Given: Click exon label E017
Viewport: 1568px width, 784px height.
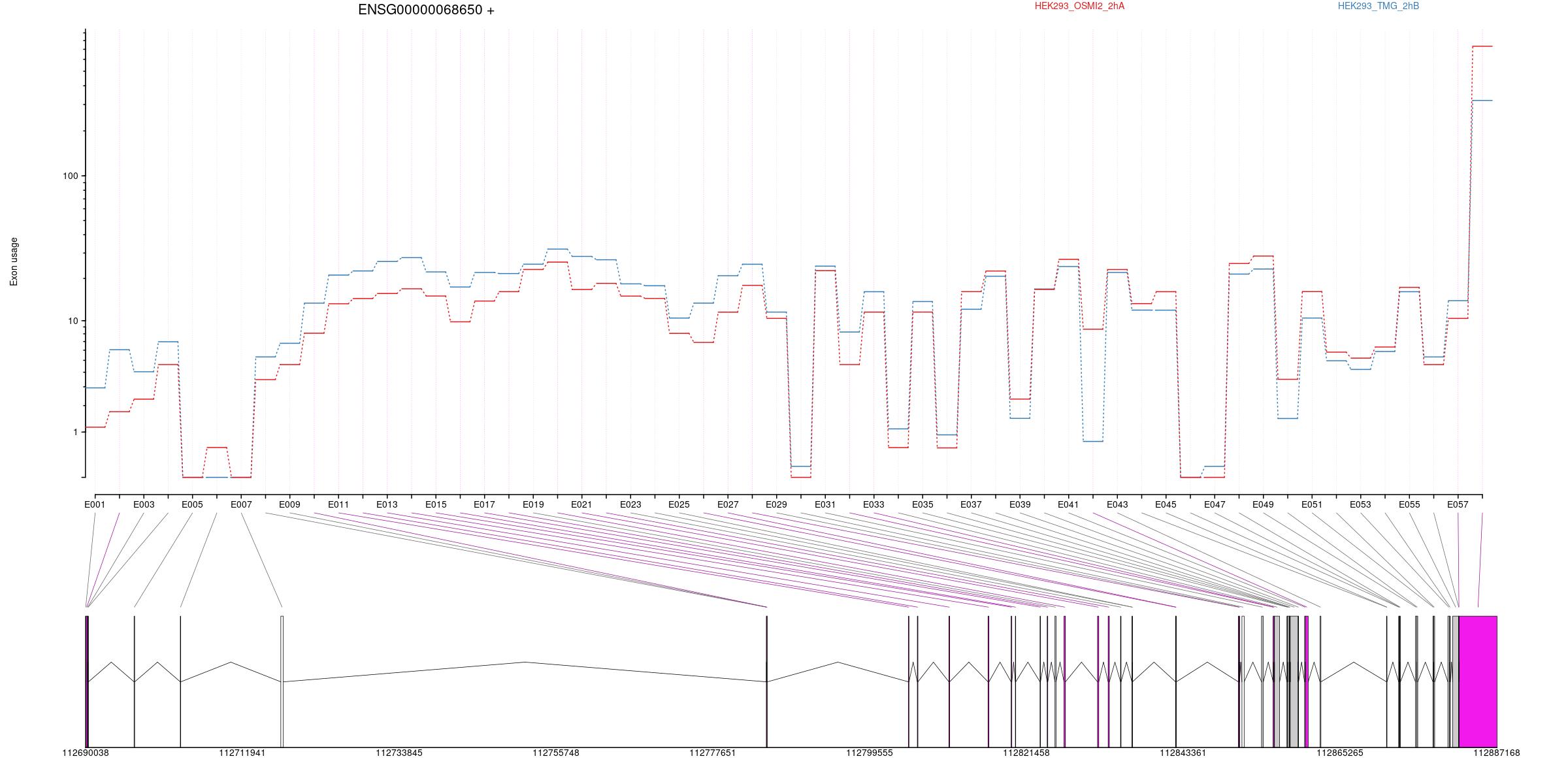Looking at the screenshot, I should coord(484,504).
